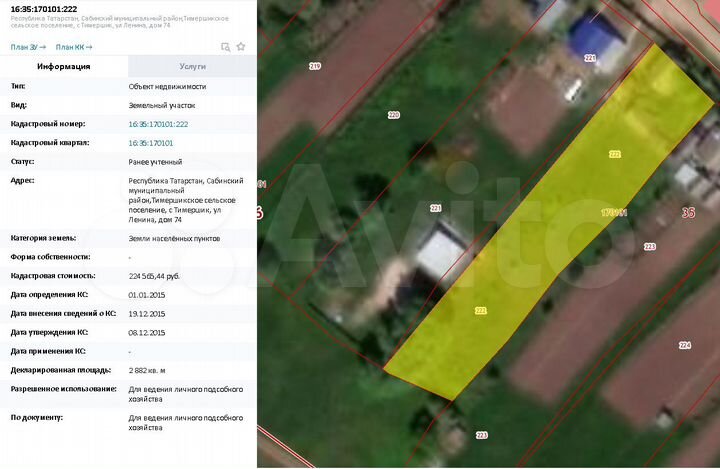Add parcel to favorites with star icon
Screen dimensions: 720x469
coord(241,47)
